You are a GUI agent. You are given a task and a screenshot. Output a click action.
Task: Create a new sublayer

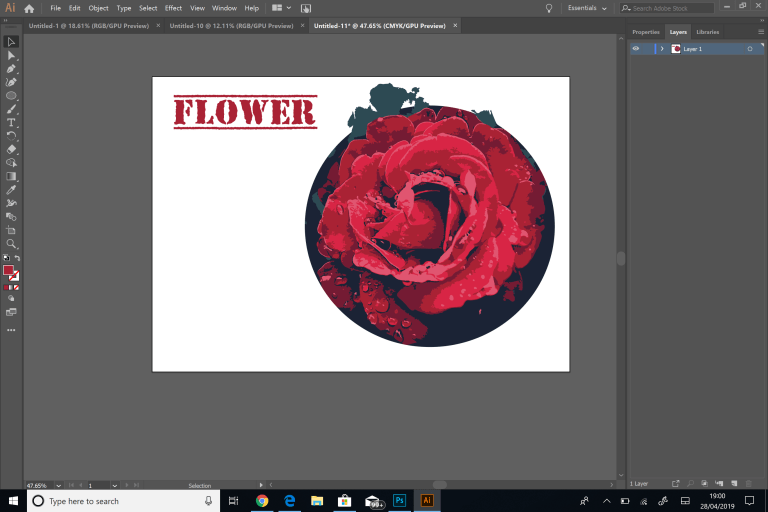click(719, 484)
